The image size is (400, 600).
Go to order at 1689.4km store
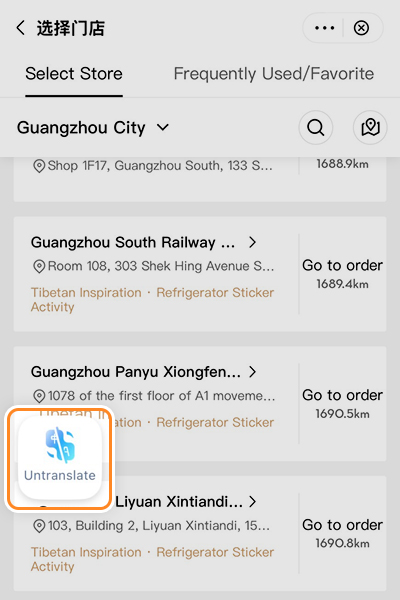342,266
